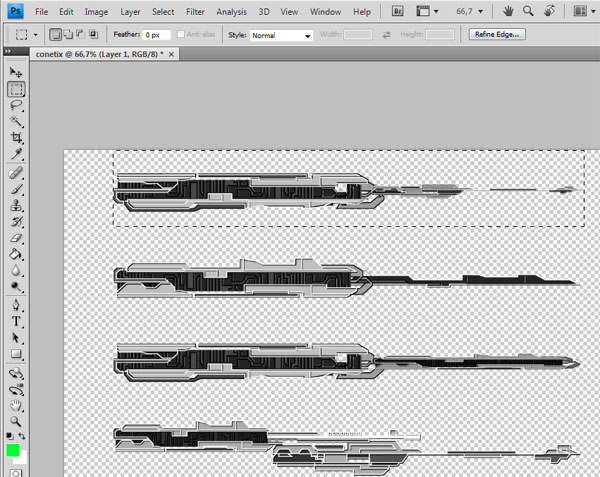The width and height of the screenshot is (600, 477).
Task: Select the Eyedropper tool
Action: click(x=16, y=154)
